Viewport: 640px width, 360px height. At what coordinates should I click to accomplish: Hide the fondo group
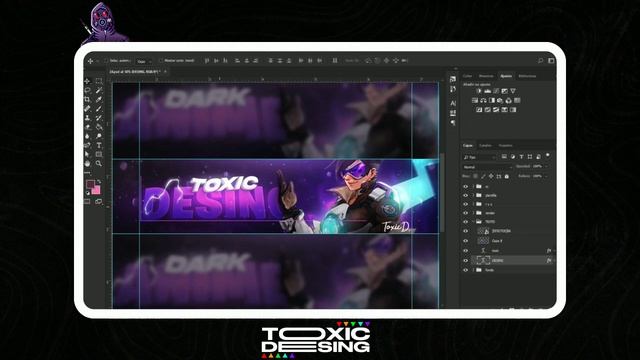click(465, 270)
